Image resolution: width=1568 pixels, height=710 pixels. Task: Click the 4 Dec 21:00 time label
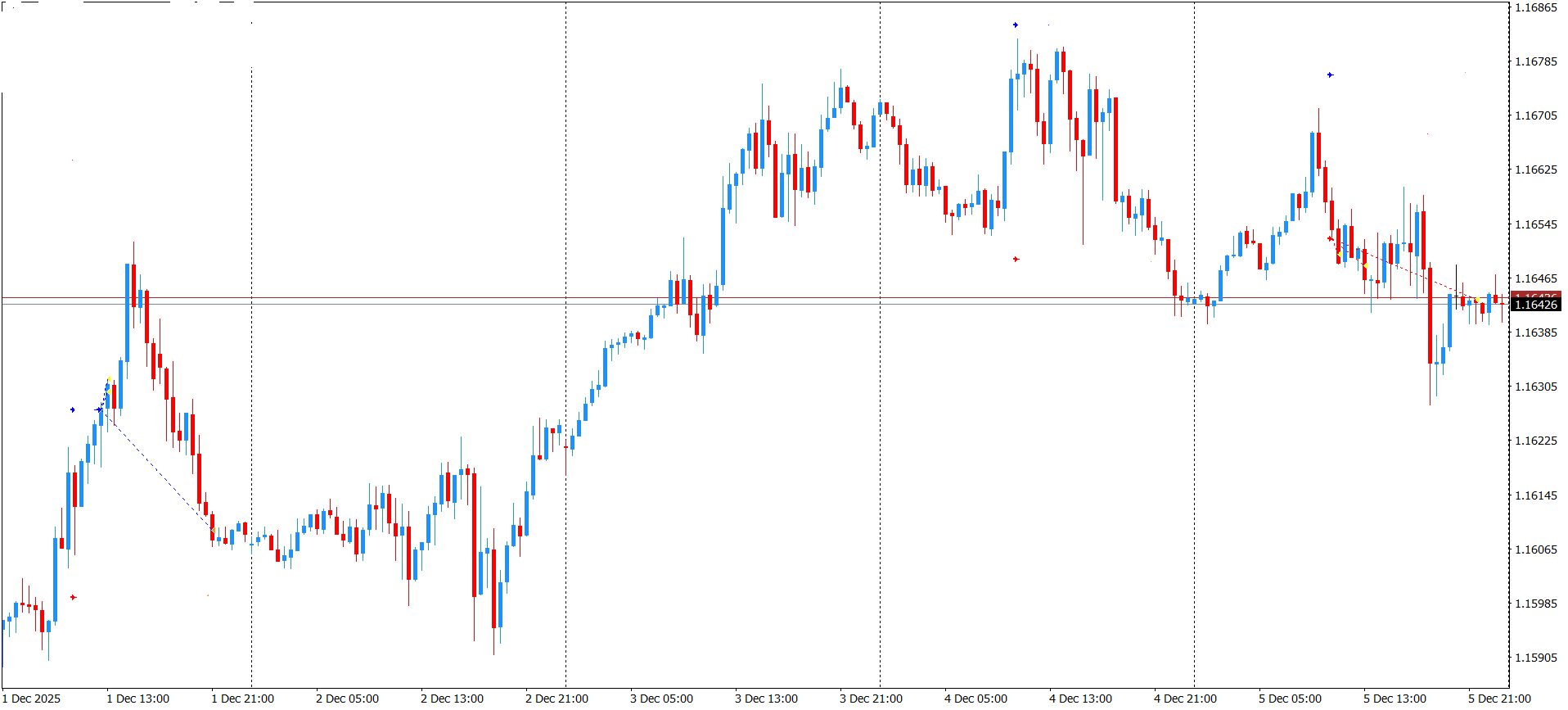point(1186,699)
